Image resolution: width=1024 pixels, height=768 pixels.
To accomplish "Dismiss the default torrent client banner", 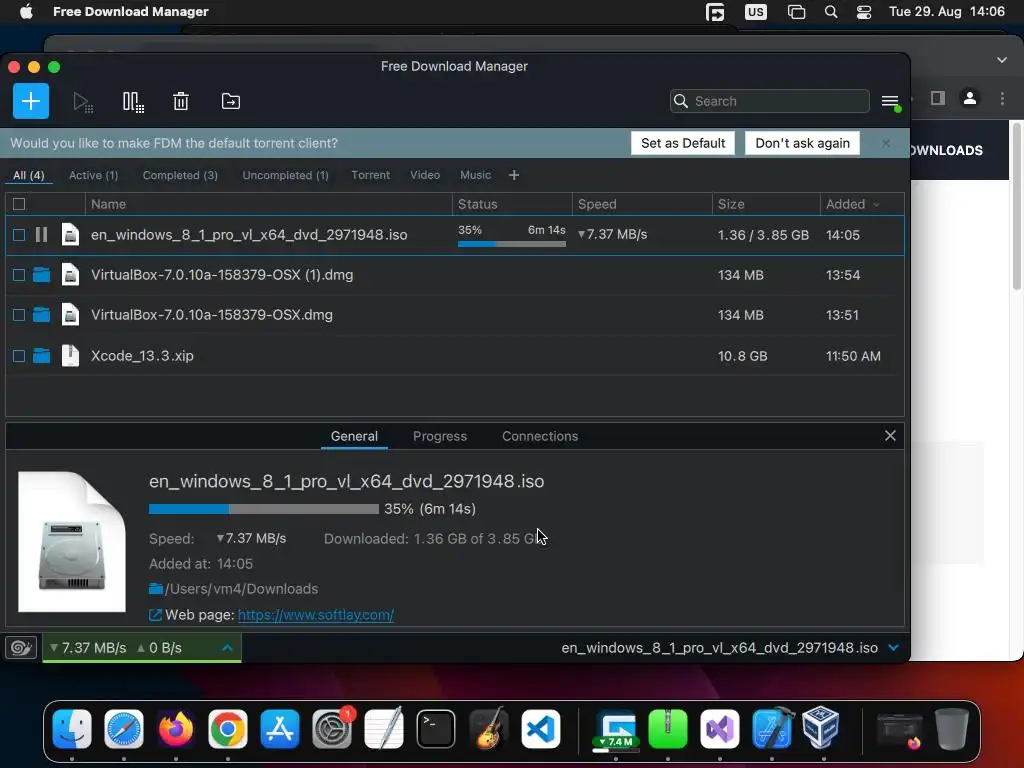I will click(x=886, y=143).
